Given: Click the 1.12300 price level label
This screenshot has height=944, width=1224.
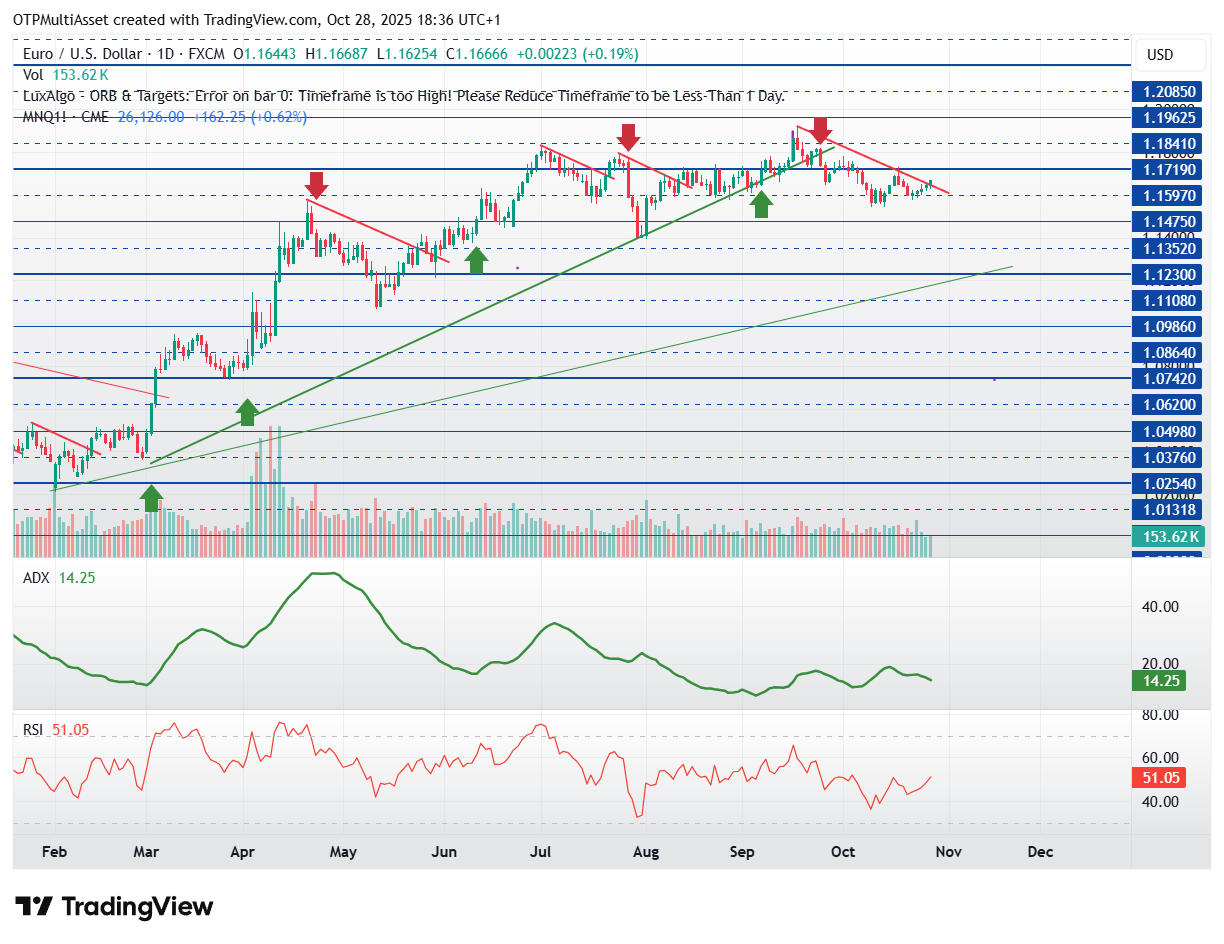Looking at the screenshot, I should (1169, 274).
